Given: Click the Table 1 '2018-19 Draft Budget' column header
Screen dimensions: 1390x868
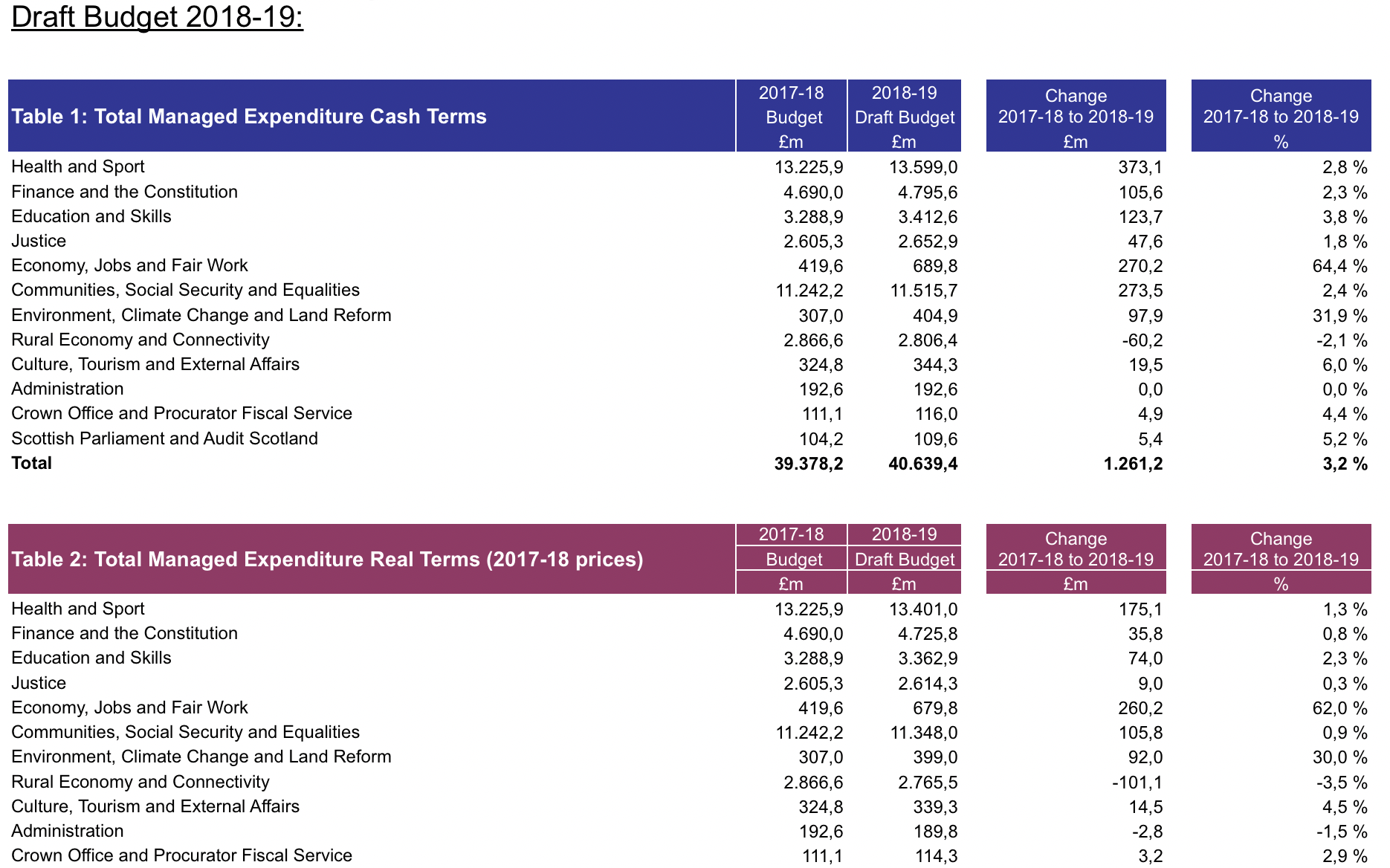Looking at the screenshot, I should [904, 117].
